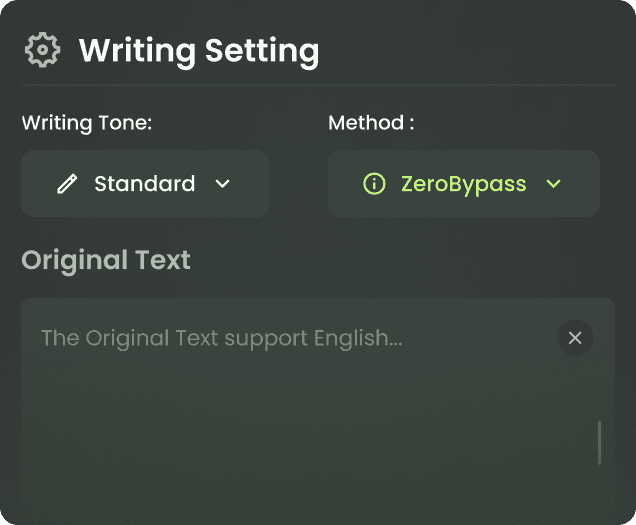
Task: Open the Standard writing tone dropdown
Action: click(145, 184)
